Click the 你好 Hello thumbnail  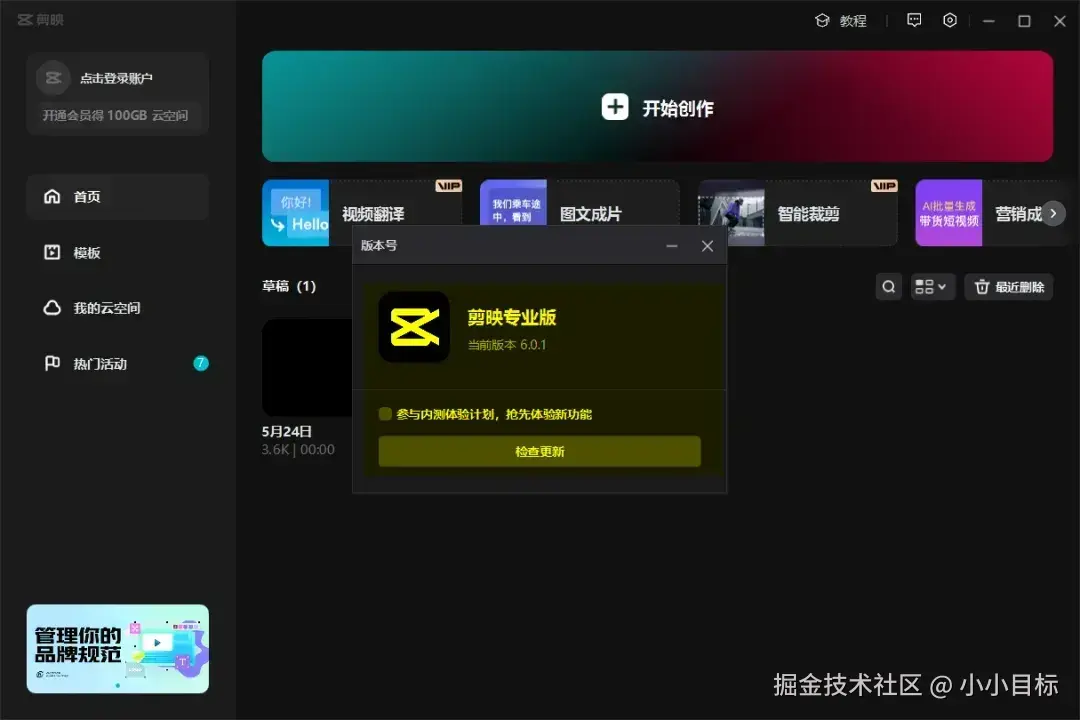(x=295, y=213)
